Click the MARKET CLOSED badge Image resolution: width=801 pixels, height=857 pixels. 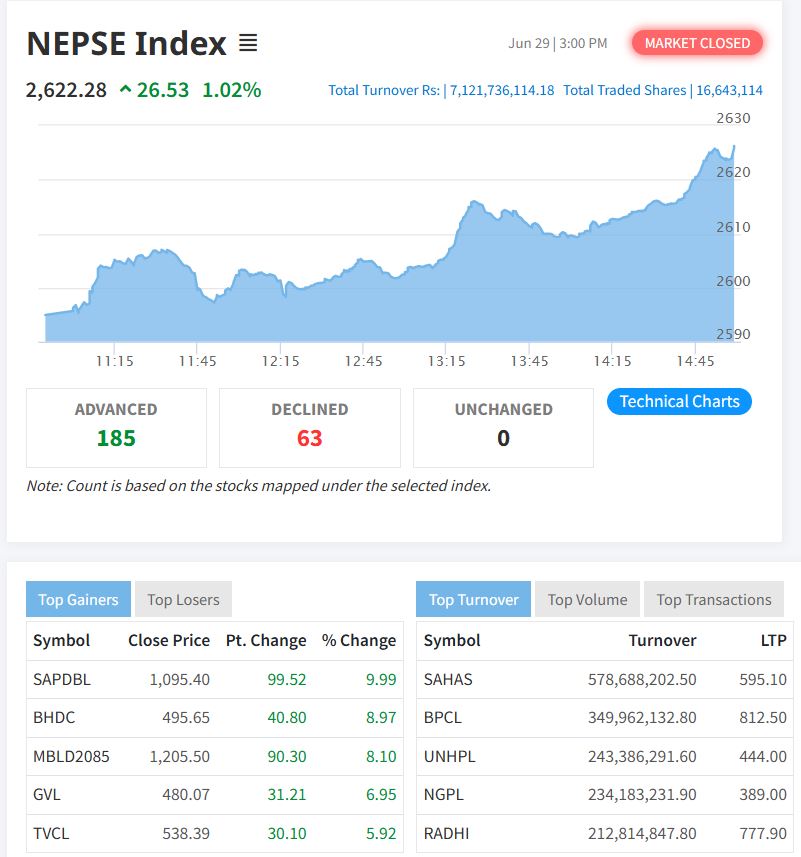click(697, 43)
